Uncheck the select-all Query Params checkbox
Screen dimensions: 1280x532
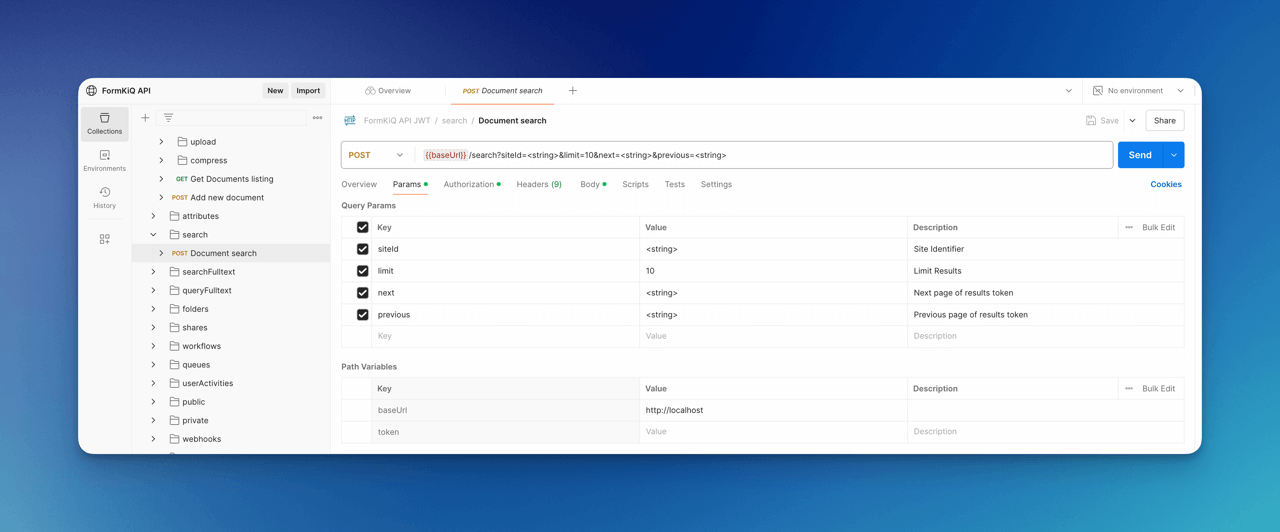click(x=363, y=228)
